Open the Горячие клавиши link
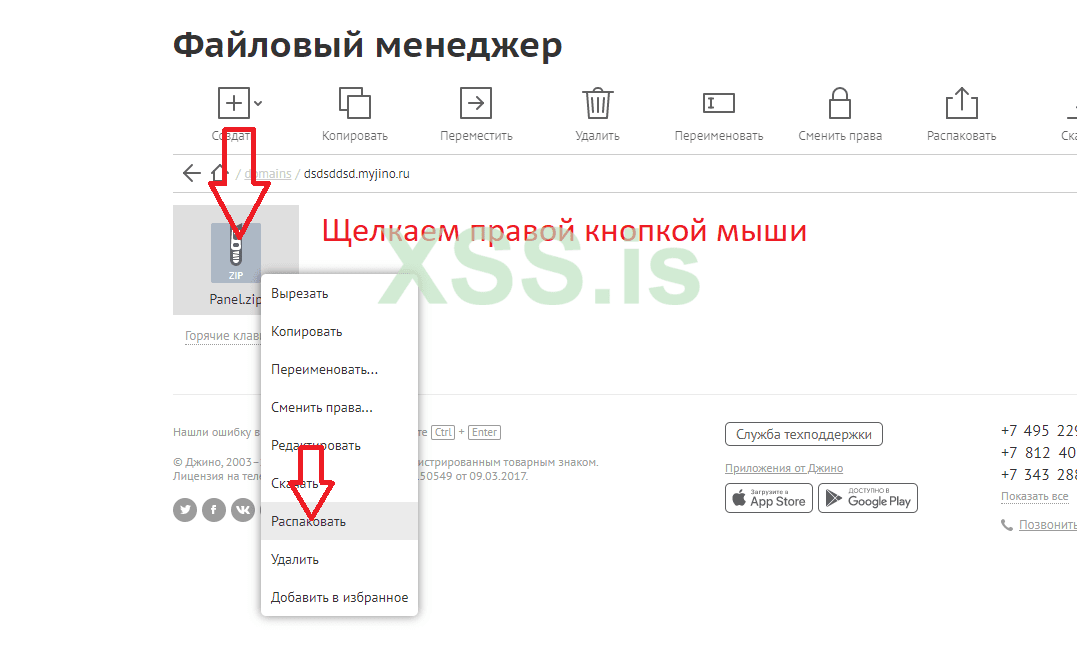The height and width of the screenshot is (645, 1077). click(x=223, y=336)
